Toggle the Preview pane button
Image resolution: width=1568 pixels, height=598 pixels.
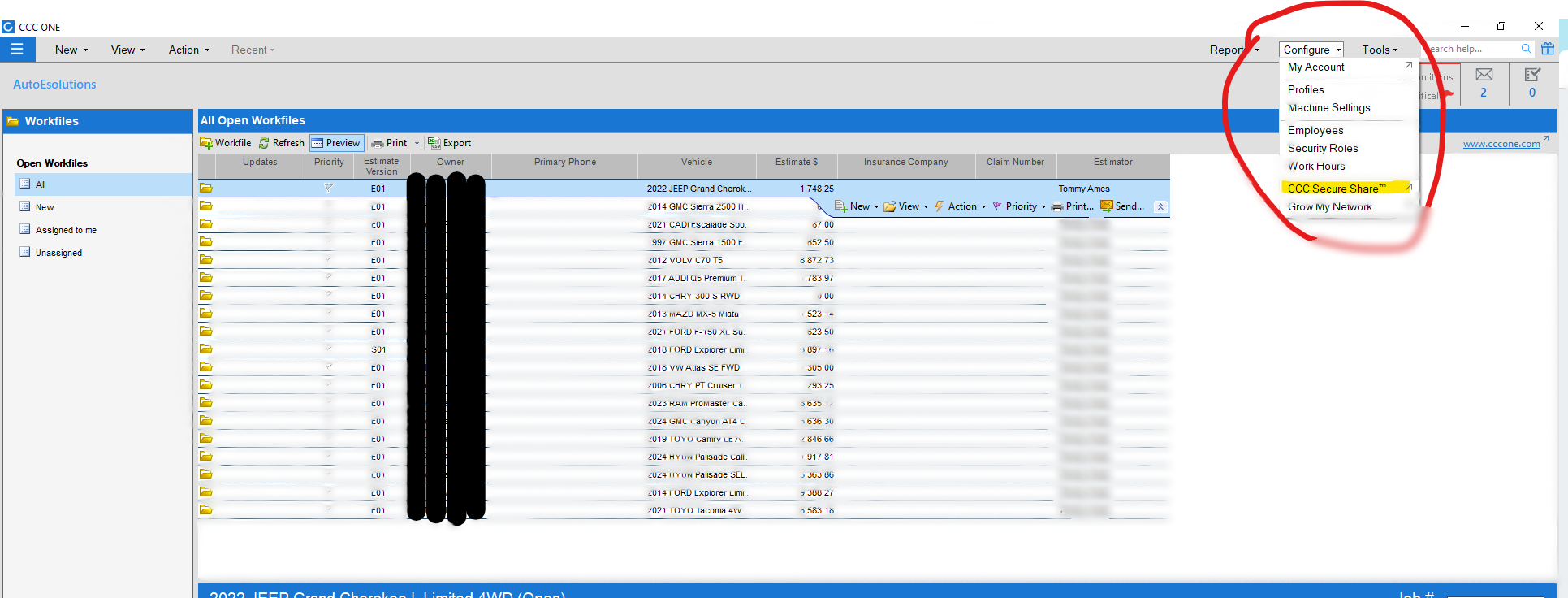[336, 143]
